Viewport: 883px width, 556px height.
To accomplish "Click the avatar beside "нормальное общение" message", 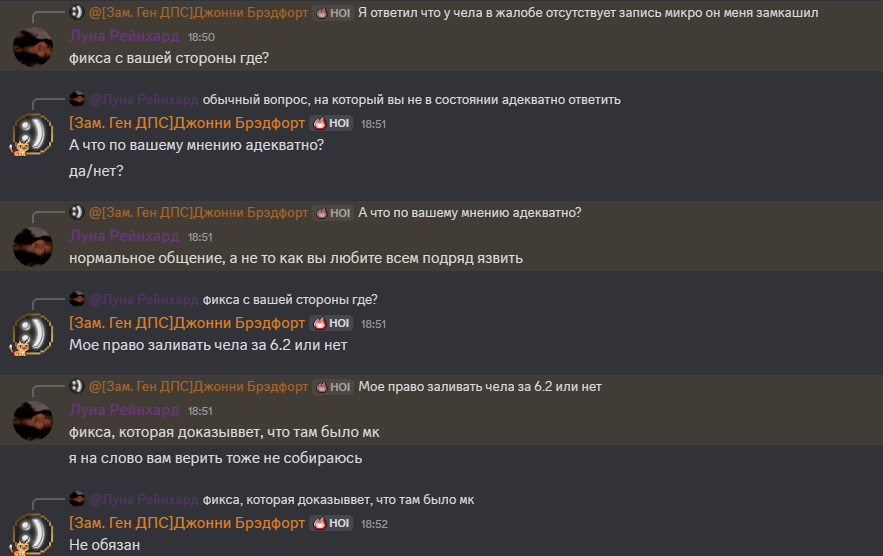I will tap(33, 247).
